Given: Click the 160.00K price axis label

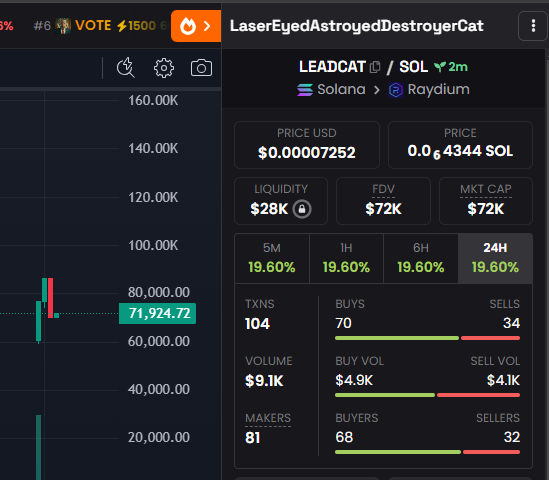Looking at the screenshot, I should [153, 100].
